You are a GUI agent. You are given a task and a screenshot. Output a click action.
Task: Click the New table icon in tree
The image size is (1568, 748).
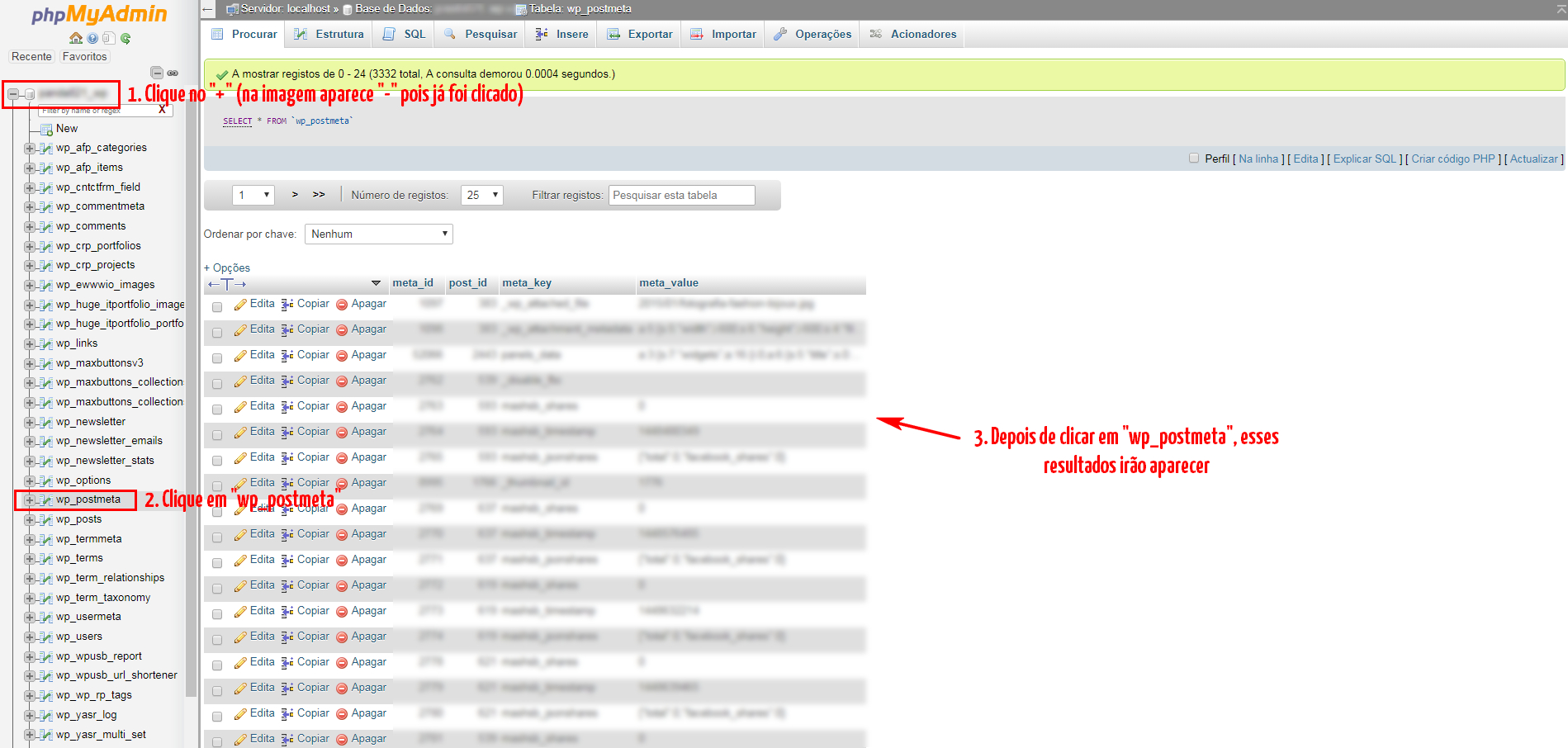click(47, 129)
